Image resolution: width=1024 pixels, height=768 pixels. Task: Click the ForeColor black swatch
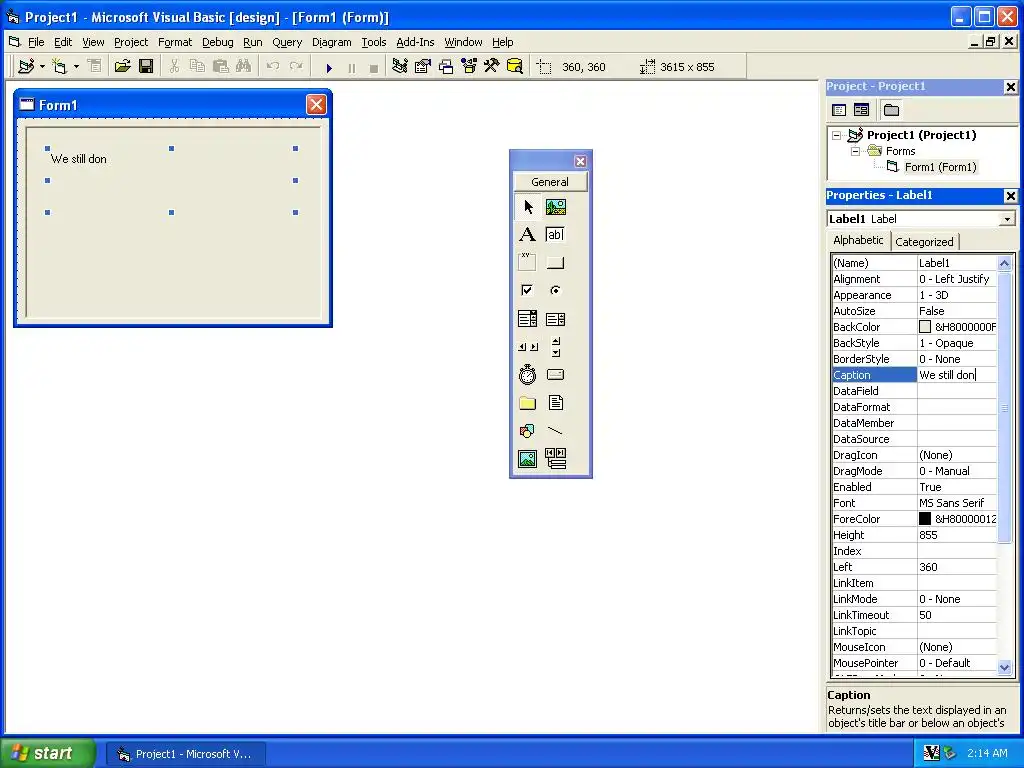(925, 519)
